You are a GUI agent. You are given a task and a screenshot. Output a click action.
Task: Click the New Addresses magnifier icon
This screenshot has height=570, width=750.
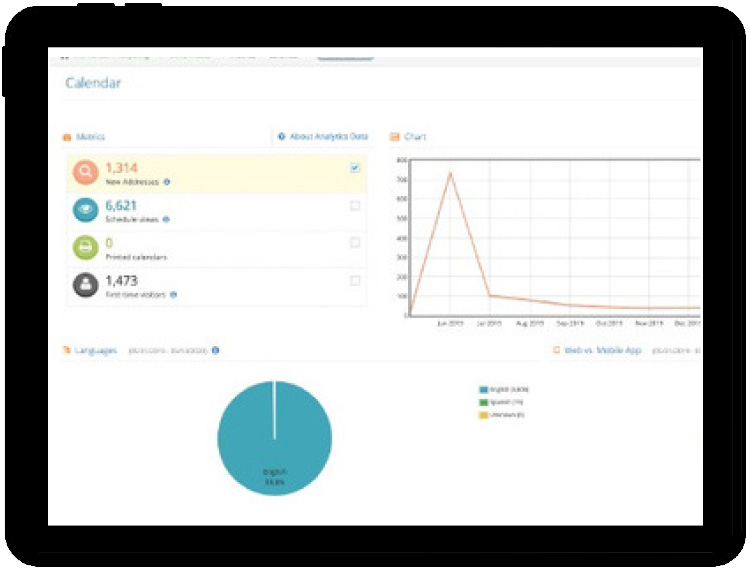click(x=85, y=174)
